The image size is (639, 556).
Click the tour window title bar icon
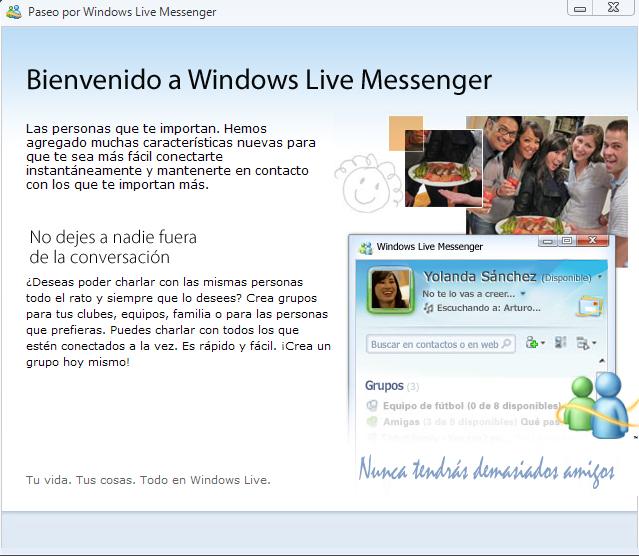tap(13, 12)
